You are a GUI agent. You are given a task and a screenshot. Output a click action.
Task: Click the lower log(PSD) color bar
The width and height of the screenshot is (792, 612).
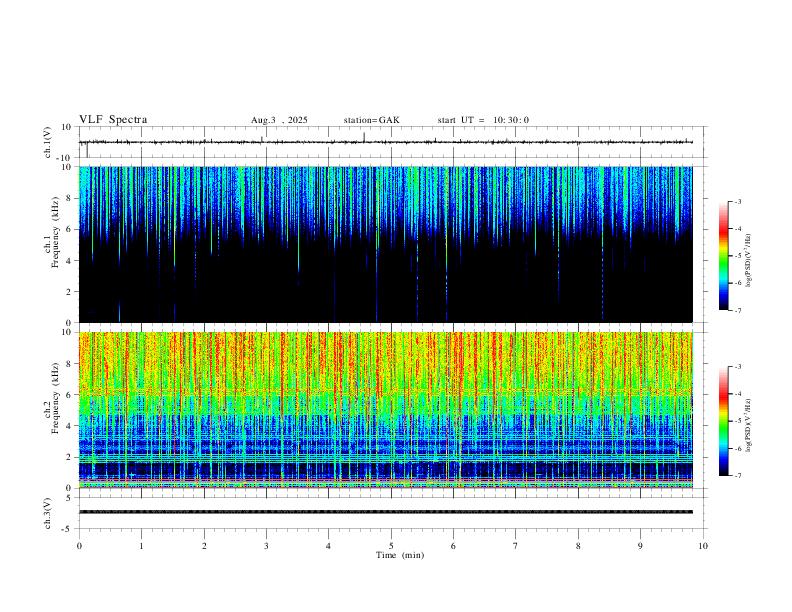pos(723,421)
